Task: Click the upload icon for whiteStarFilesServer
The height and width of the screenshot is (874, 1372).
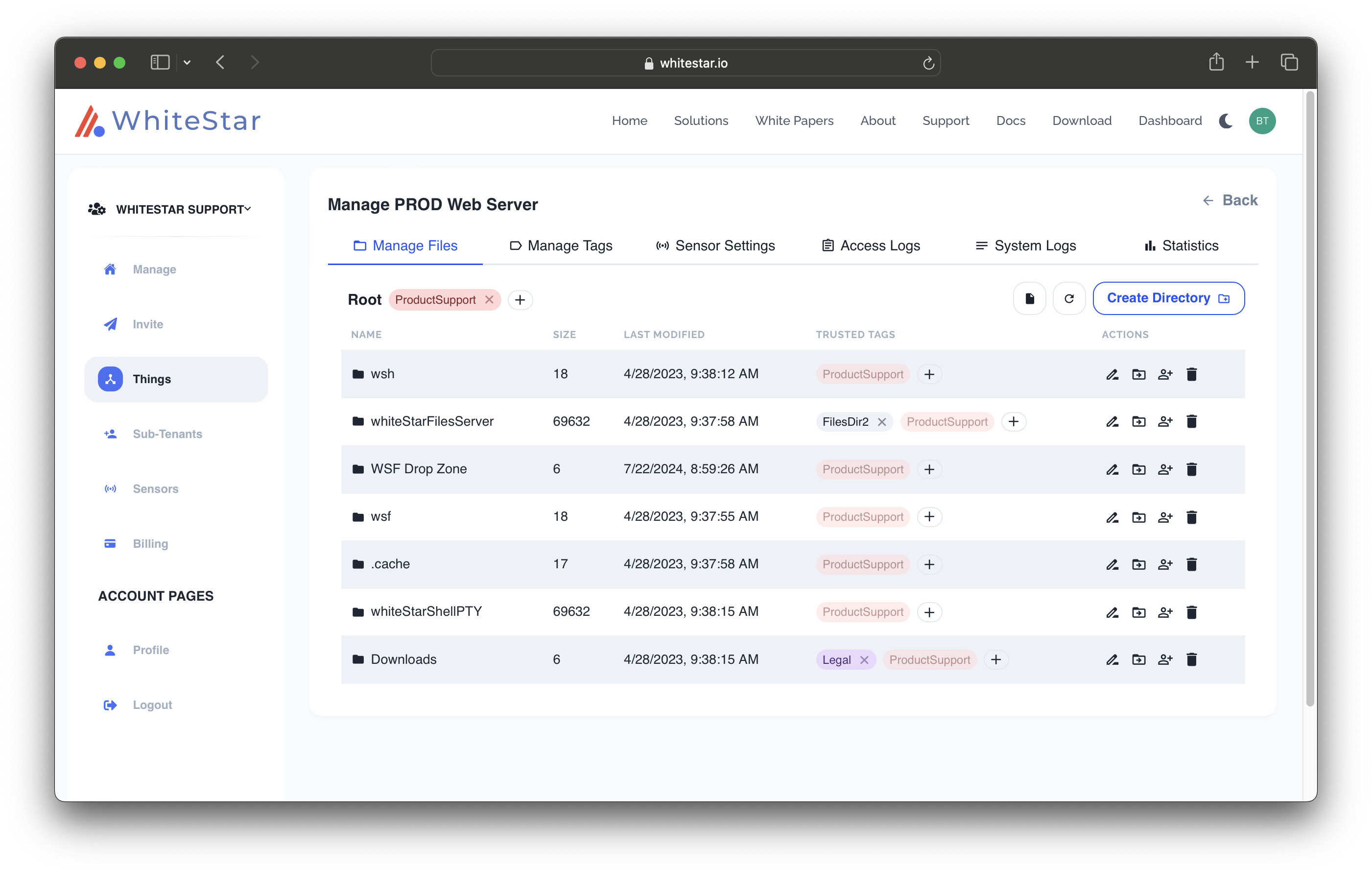Action: [x=1138, y=421]
